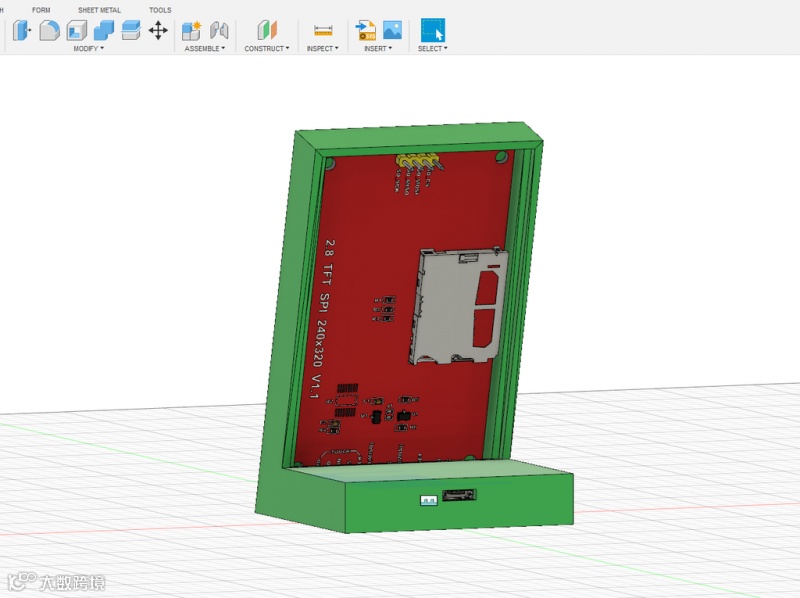Select the Move/Copy tool
This screenshot has height=598, width=800.
click(x=158, y=30)
